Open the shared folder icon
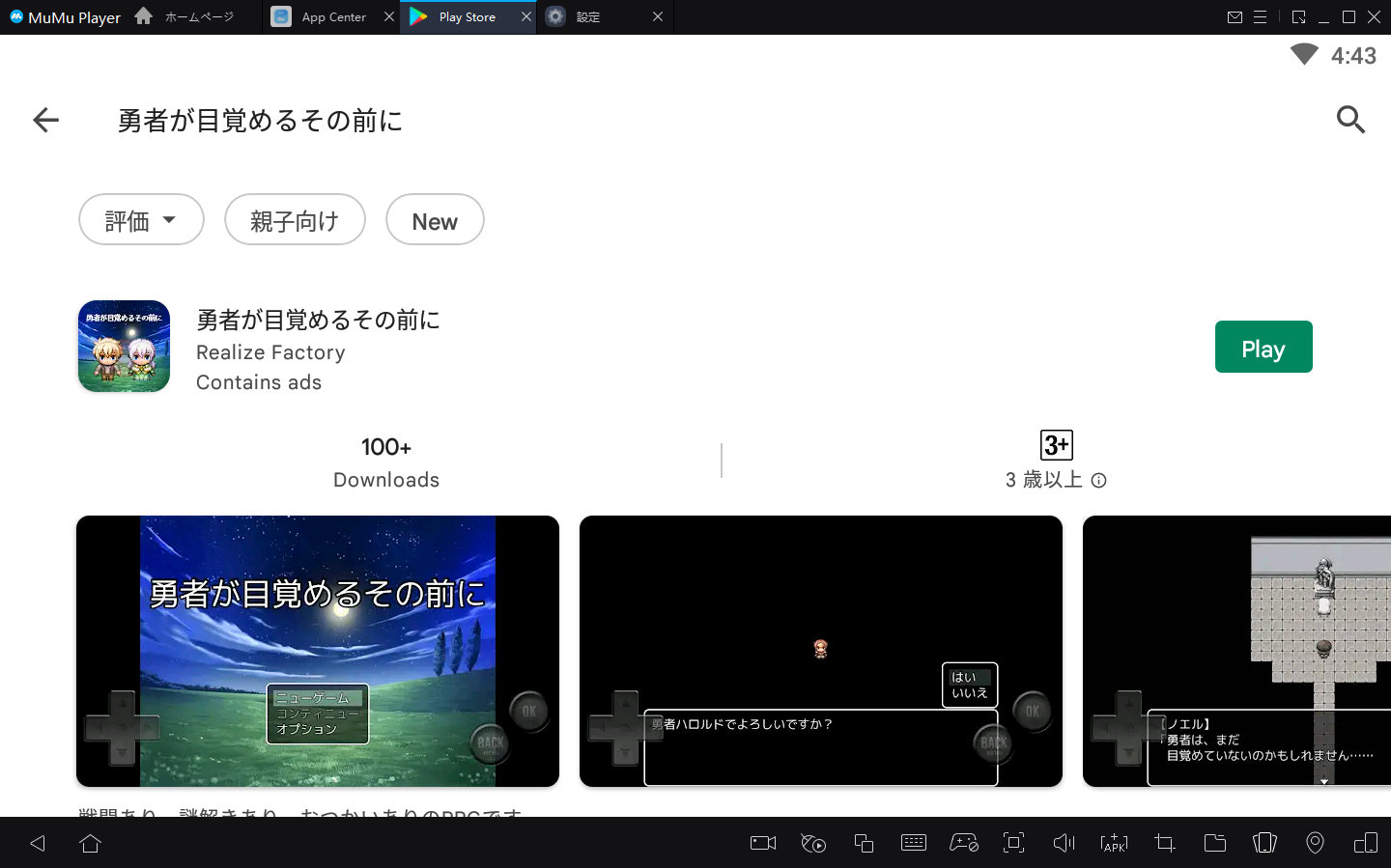The width and height of the screenshot is (1391, 868). coord(1215,843)
